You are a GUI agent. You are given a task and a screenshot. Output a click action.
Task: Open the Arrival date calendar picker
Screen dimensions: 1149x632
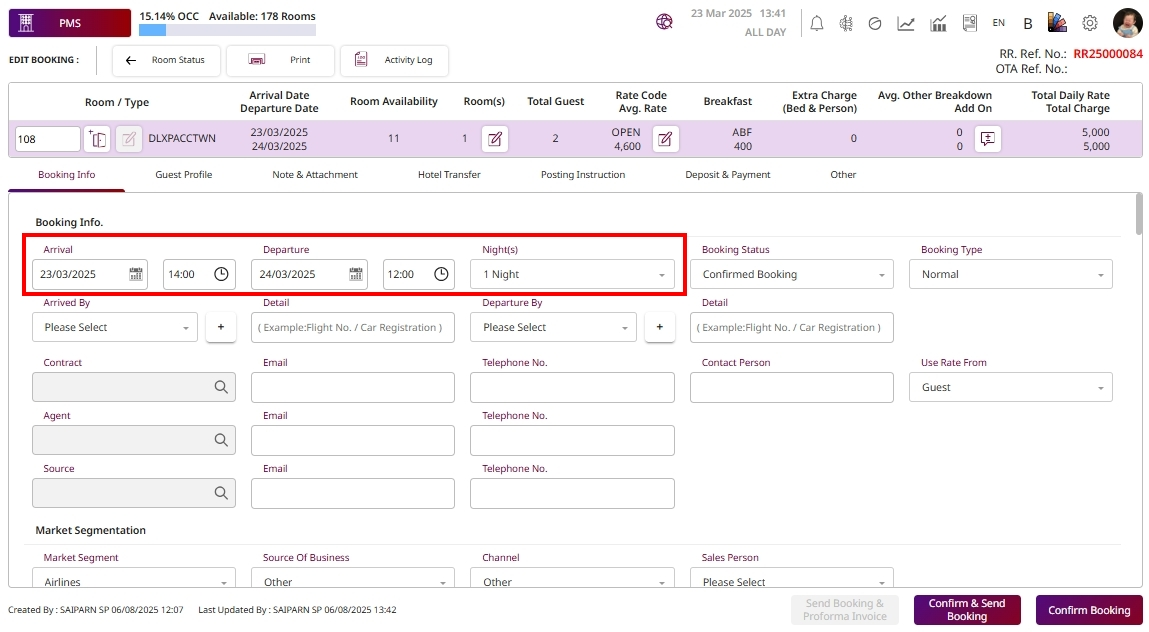click(135, 274)
